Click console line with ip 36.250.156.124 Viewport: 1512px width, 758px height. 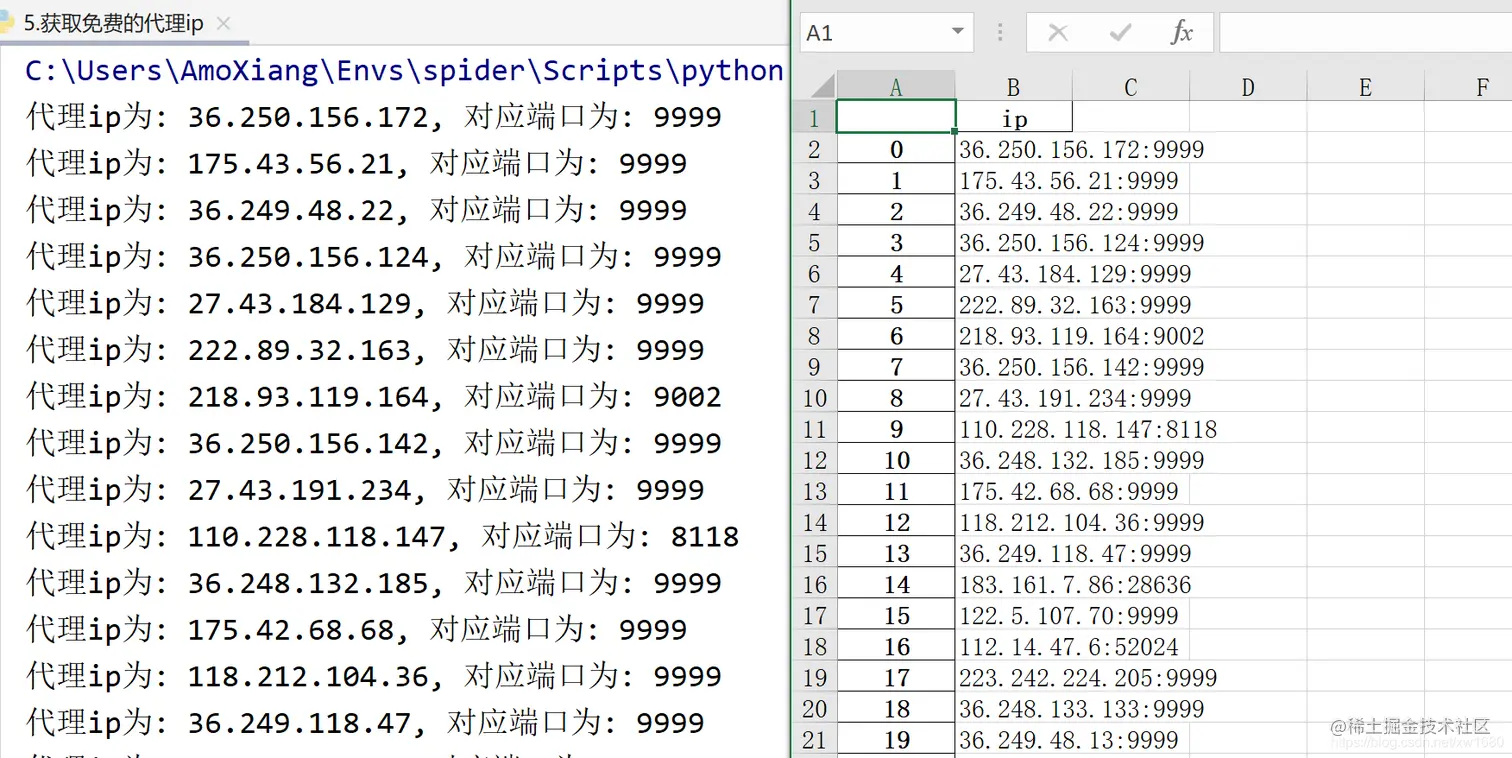[373, 257]
